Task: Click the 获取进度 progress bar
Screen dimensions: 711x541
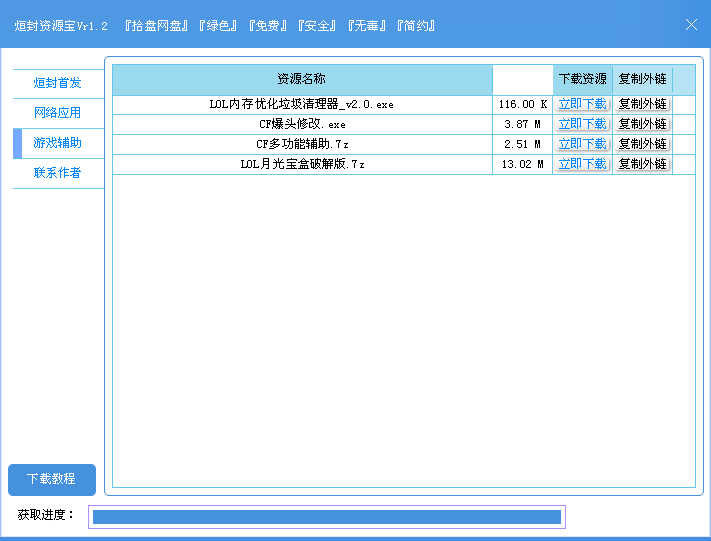Action: tap(327, 517)
